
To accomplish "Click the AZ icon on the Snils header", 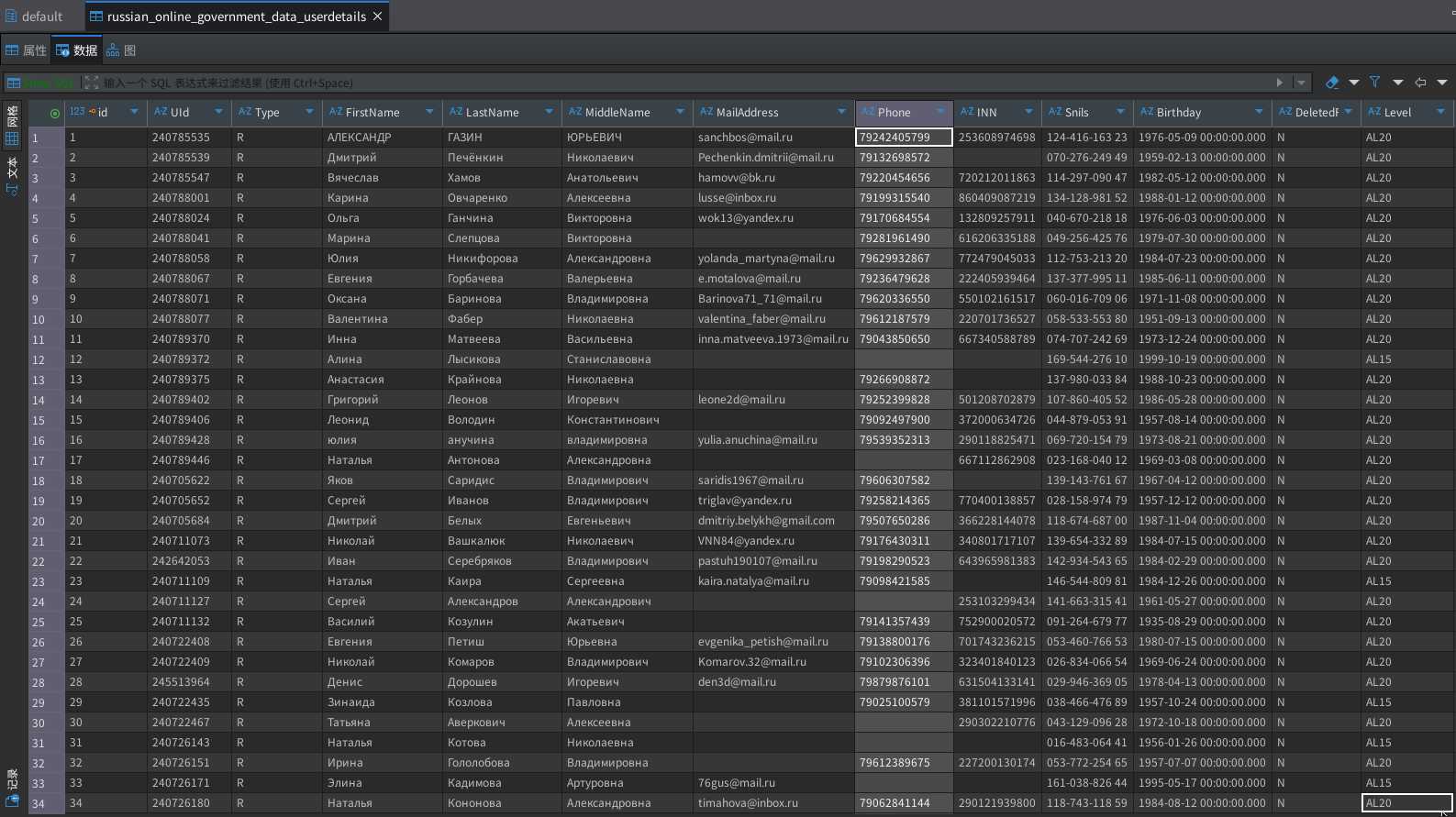I will 1055,112.
